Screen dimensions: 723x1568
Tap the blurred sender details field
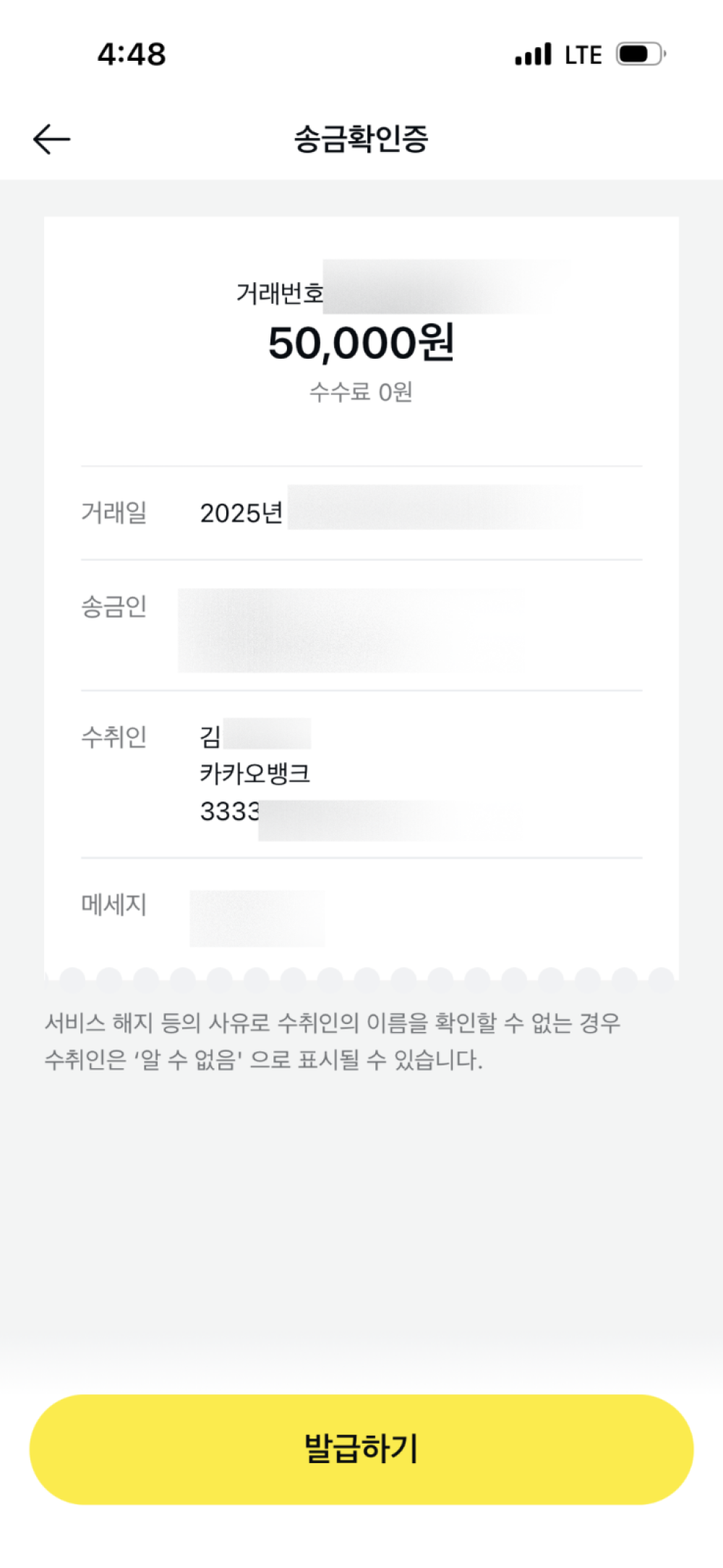(x=347, y=629)
